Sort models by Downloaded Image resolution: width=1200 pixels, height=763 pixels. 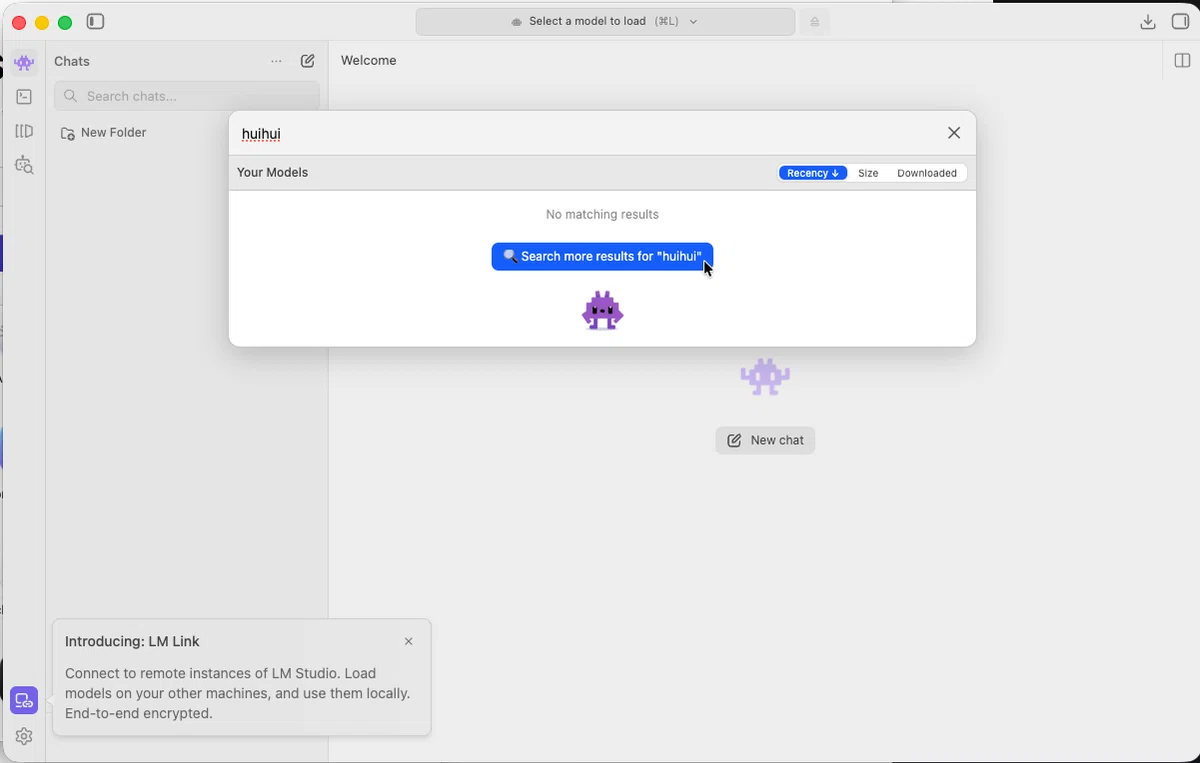point(927,173)
